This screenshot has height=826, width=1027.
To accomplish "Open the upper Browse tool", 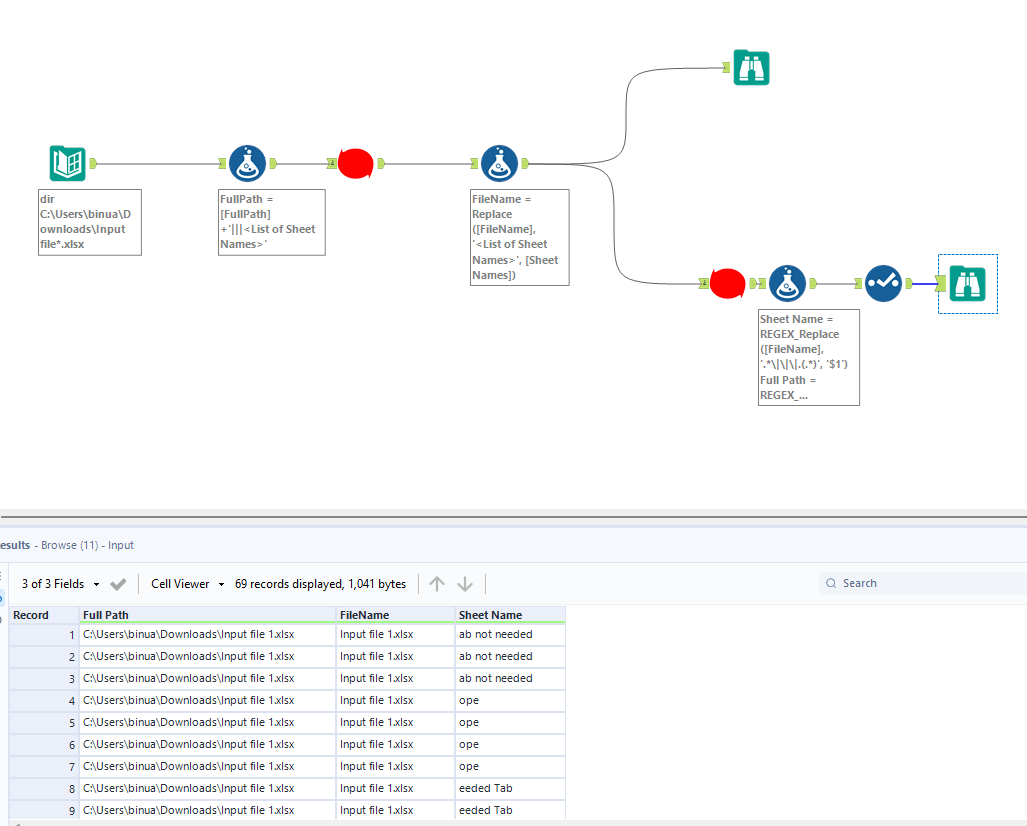I will [751, 67].
